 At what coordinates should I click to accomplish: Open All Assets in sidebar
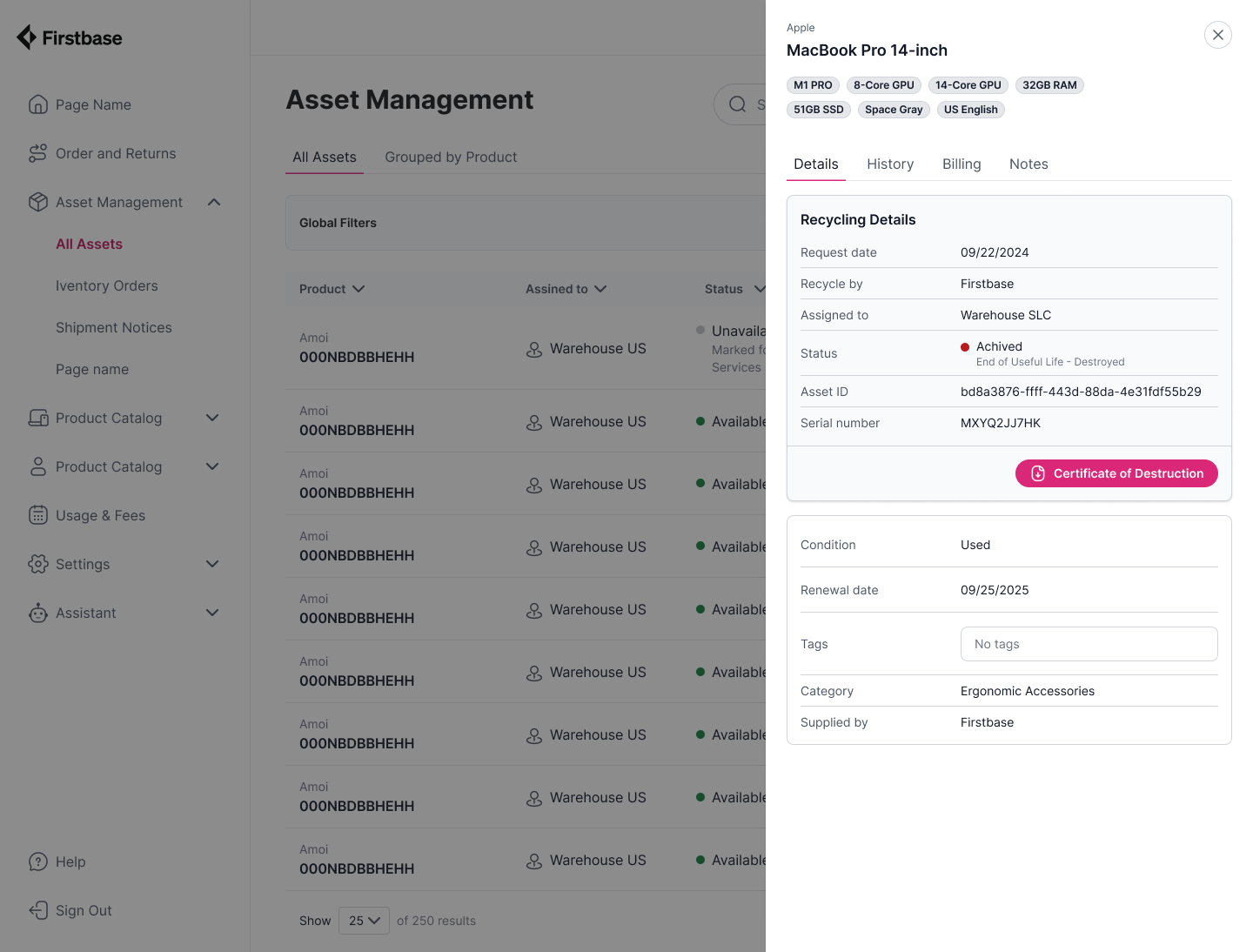[x=89, y=244]
